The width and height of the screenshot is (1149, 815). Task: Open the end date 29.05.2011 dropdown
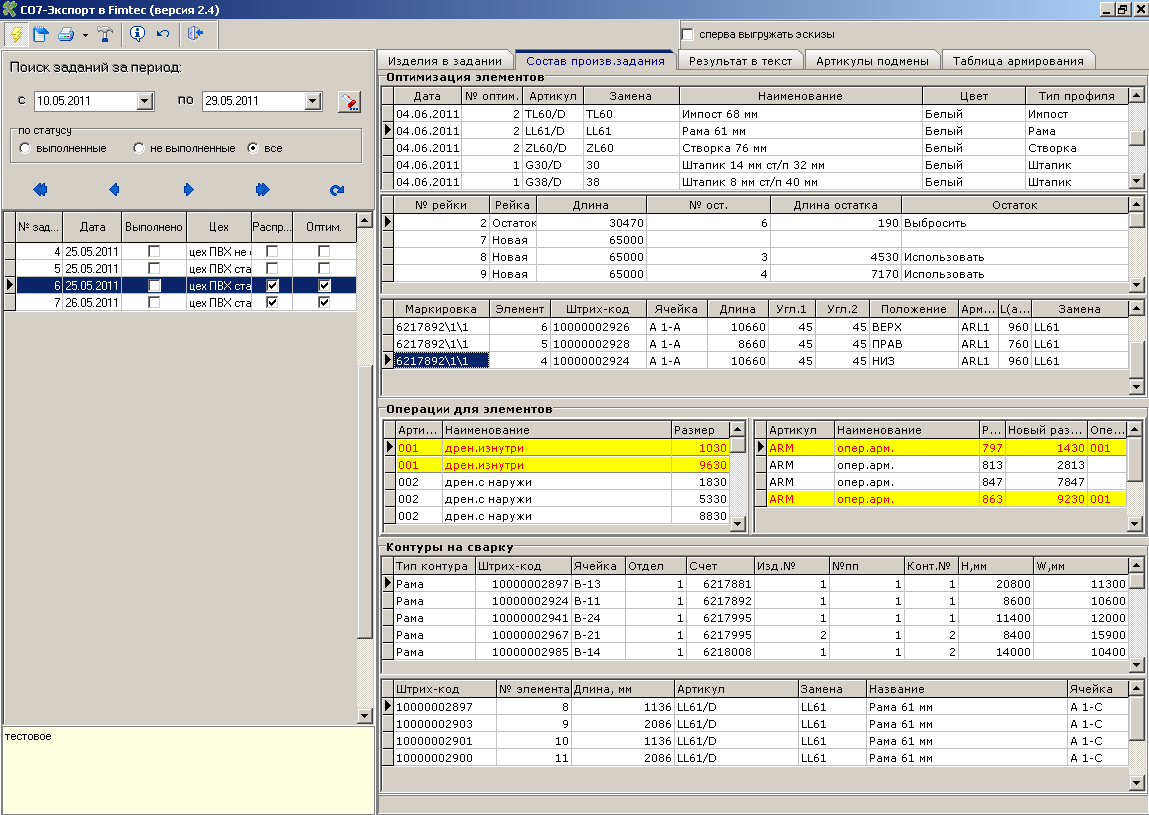313,101
